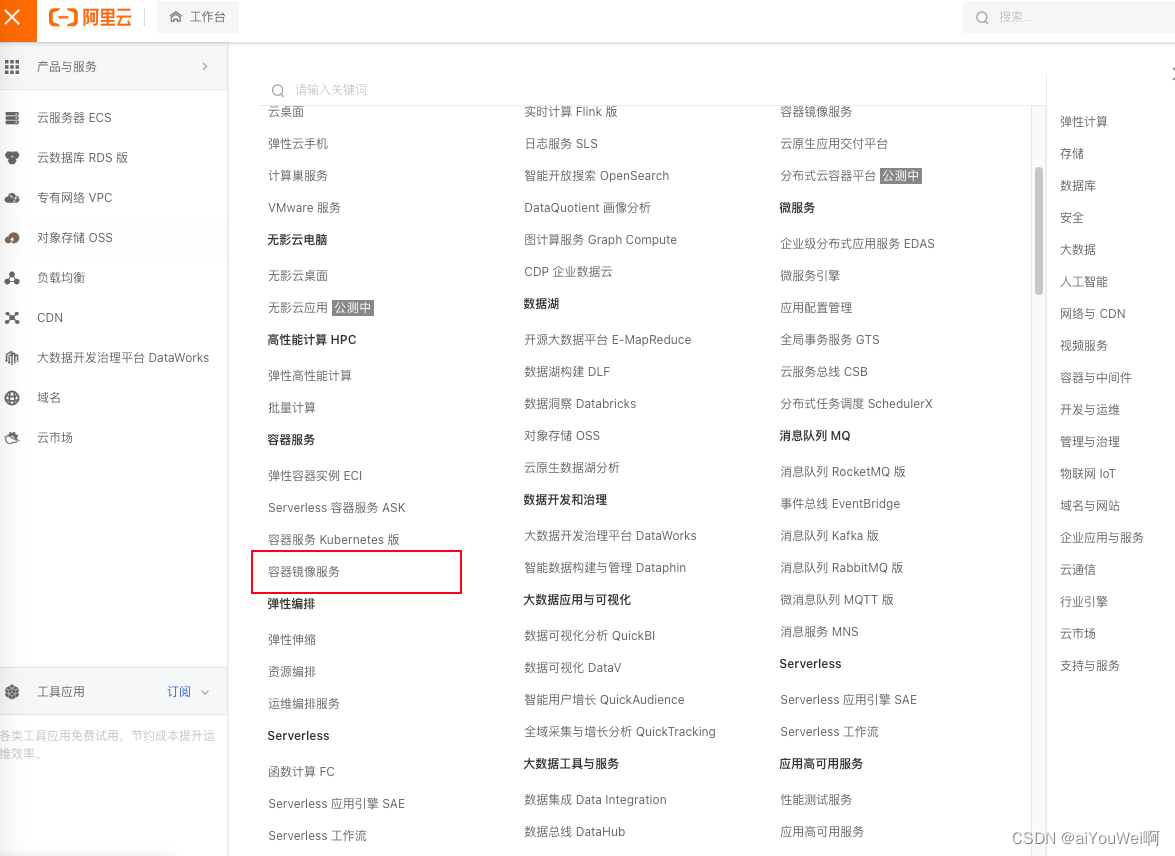Open 数据洞察 Databricks

tap(580, 404)
